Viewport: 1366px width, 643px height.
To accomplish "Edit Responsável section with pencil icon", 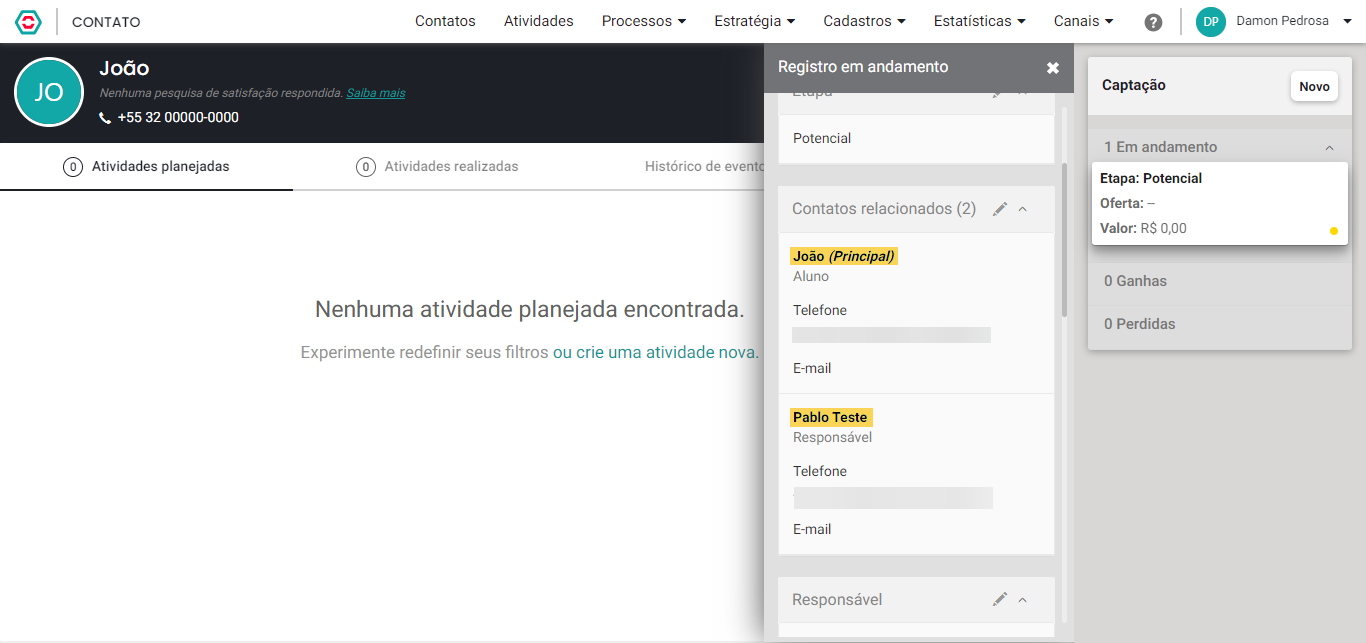I will click(999, 600).
